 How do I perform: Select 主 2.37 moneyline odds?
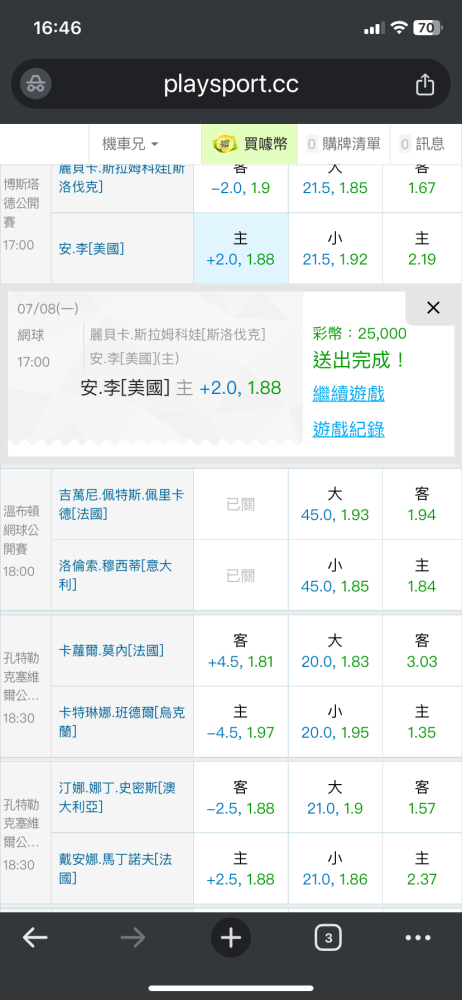pyautogui.click(x=422, y=869)
